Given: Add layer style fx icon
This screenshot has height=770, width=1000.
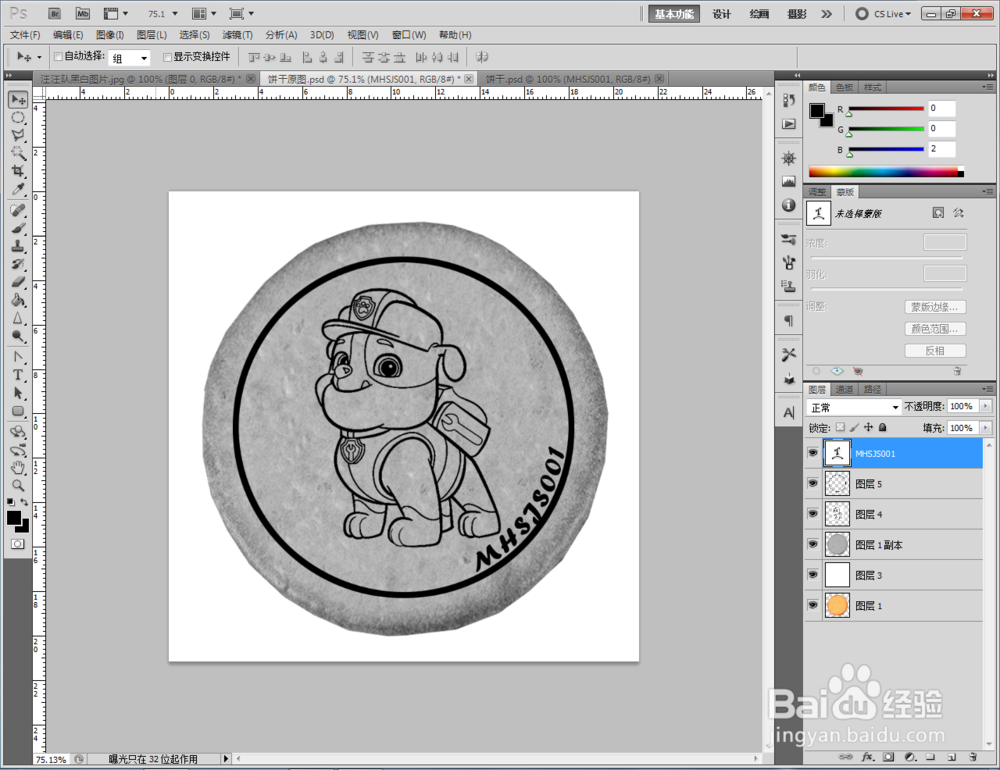Looking at the screenshot, I should pyautogui.click(x=867, y=757).
